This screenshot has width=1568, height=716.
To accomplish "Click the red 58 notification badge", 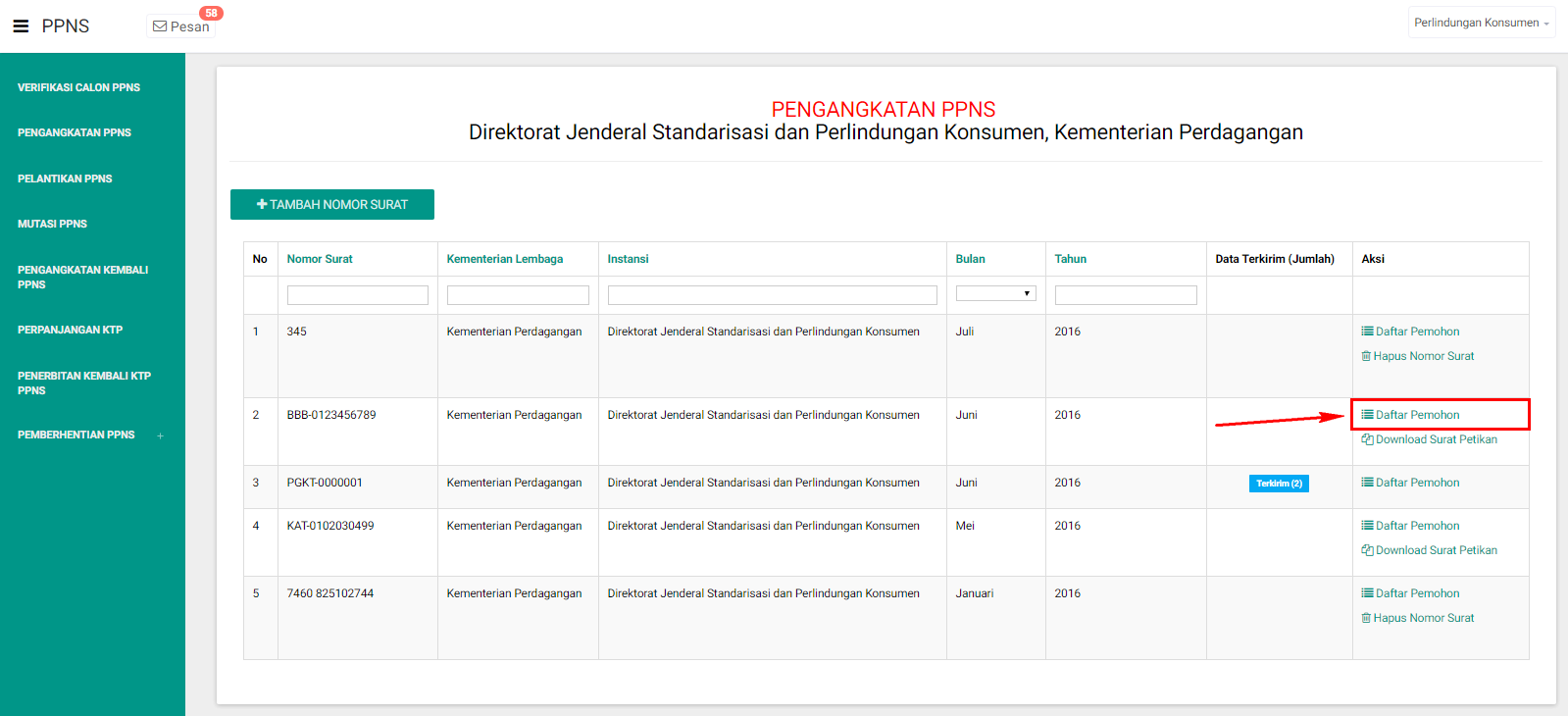I will pyautogui.click(x=211, y=13).
